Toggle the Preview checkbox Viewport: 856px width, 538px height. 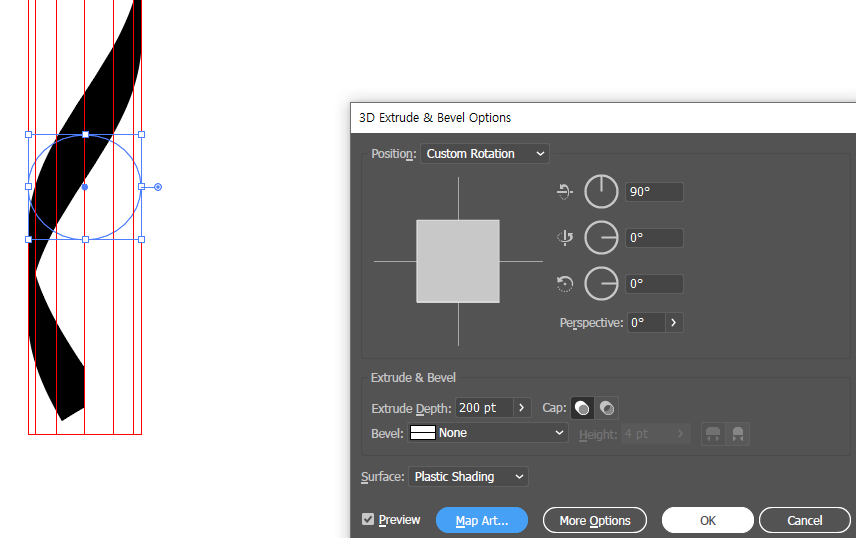click(x=368, y=519)
